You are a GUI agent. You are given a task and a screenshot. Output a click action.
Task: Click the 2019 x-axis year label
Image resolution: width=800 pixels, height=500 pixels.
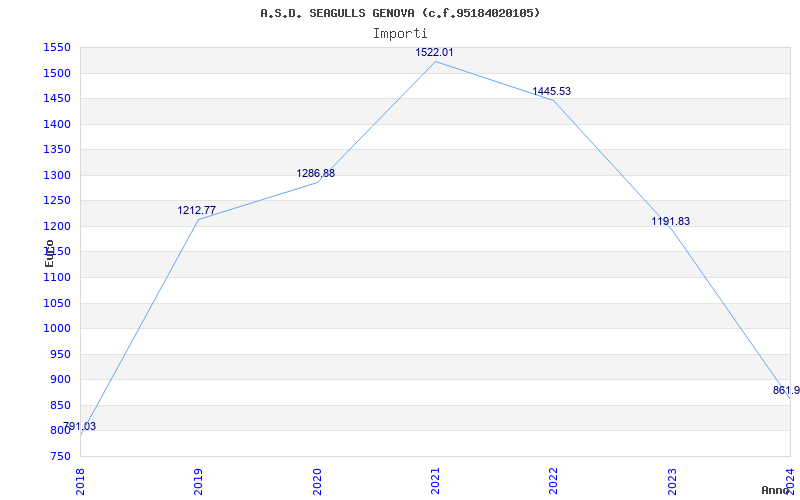[x=198, y=482]
